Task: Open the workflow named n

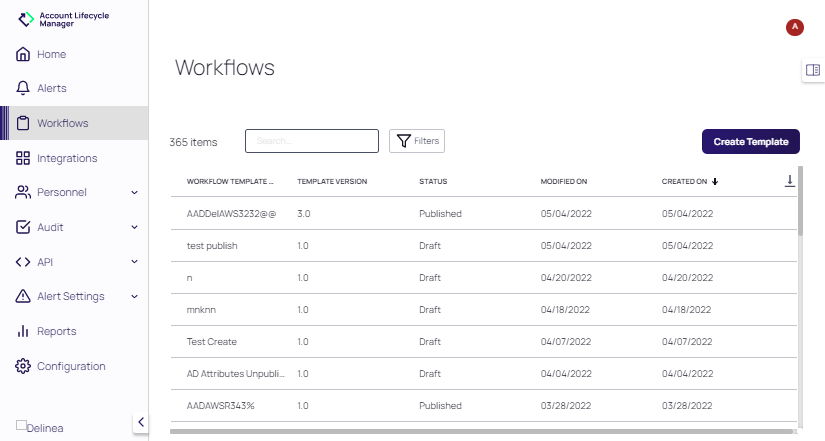Action: pos(484,278)
